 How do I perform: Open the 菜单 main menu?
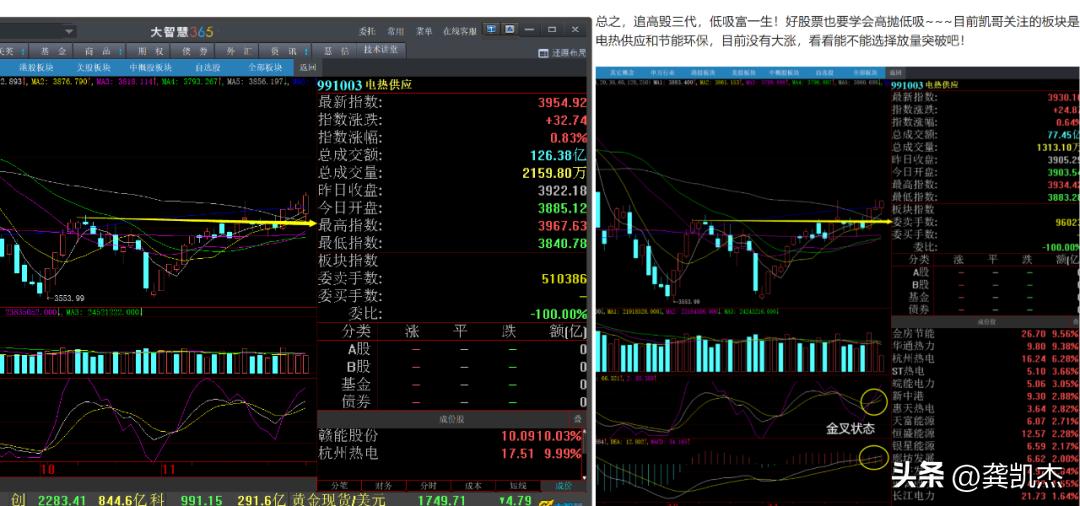click(424, 31)
